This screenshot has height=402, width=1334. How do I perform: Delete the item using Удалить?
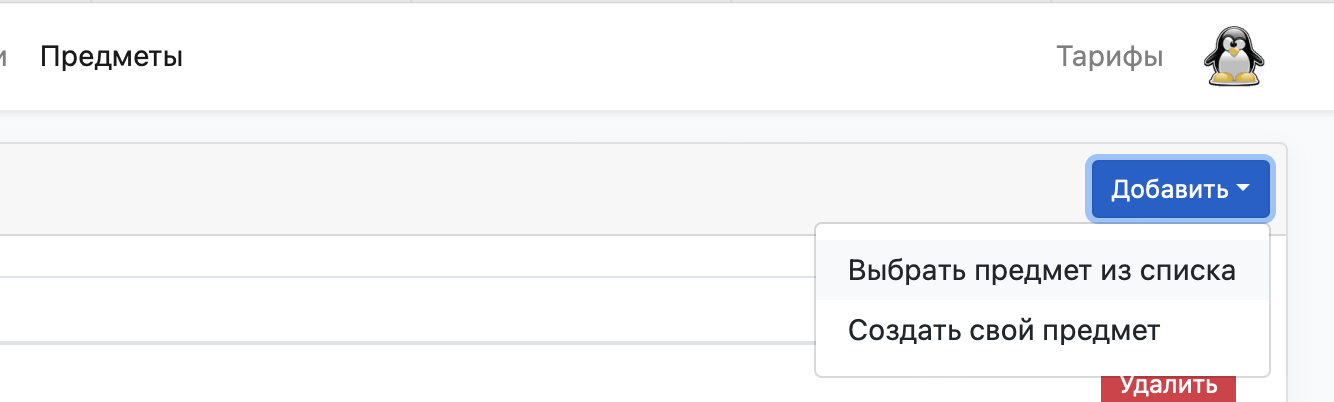click(x=1168, y=386)
